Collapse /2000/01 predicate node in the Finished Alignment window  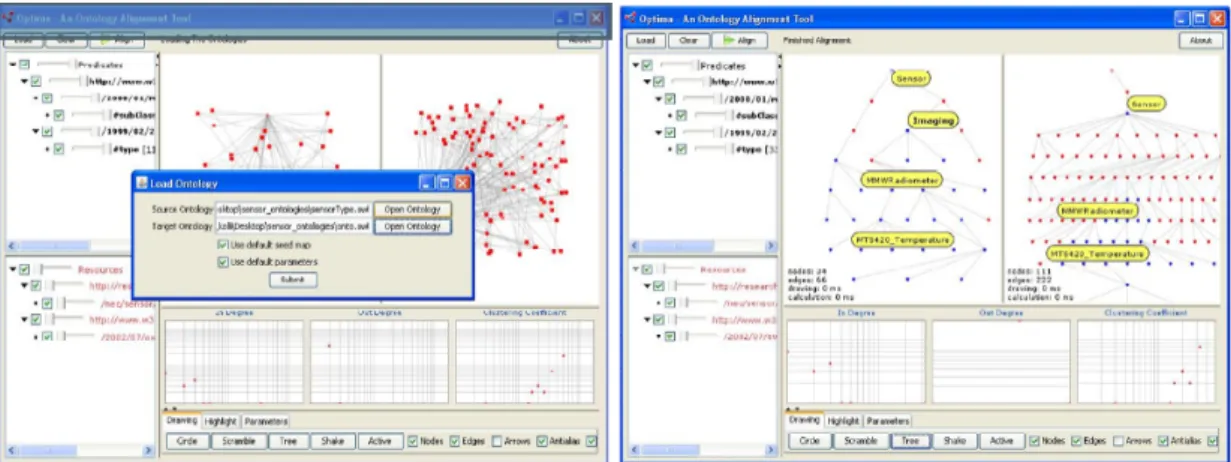point(658,99)
